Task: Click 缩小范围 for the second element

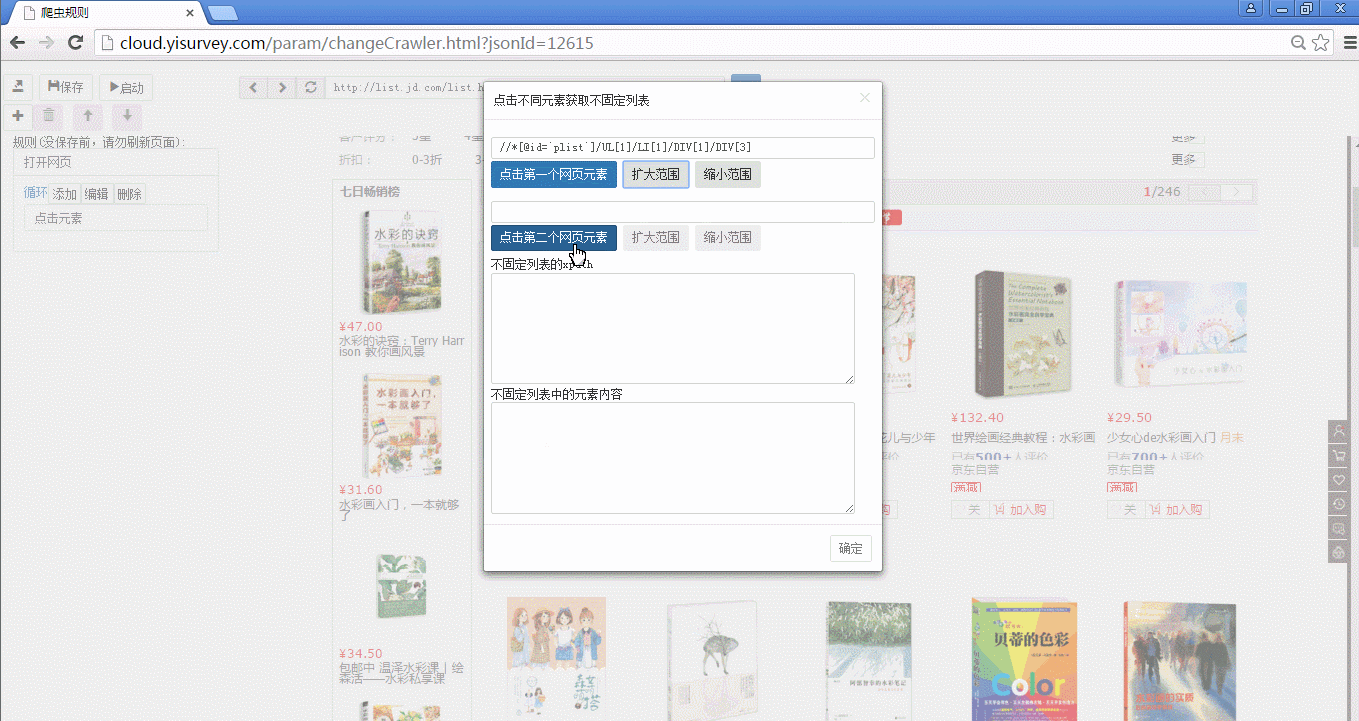Action: 728,238
